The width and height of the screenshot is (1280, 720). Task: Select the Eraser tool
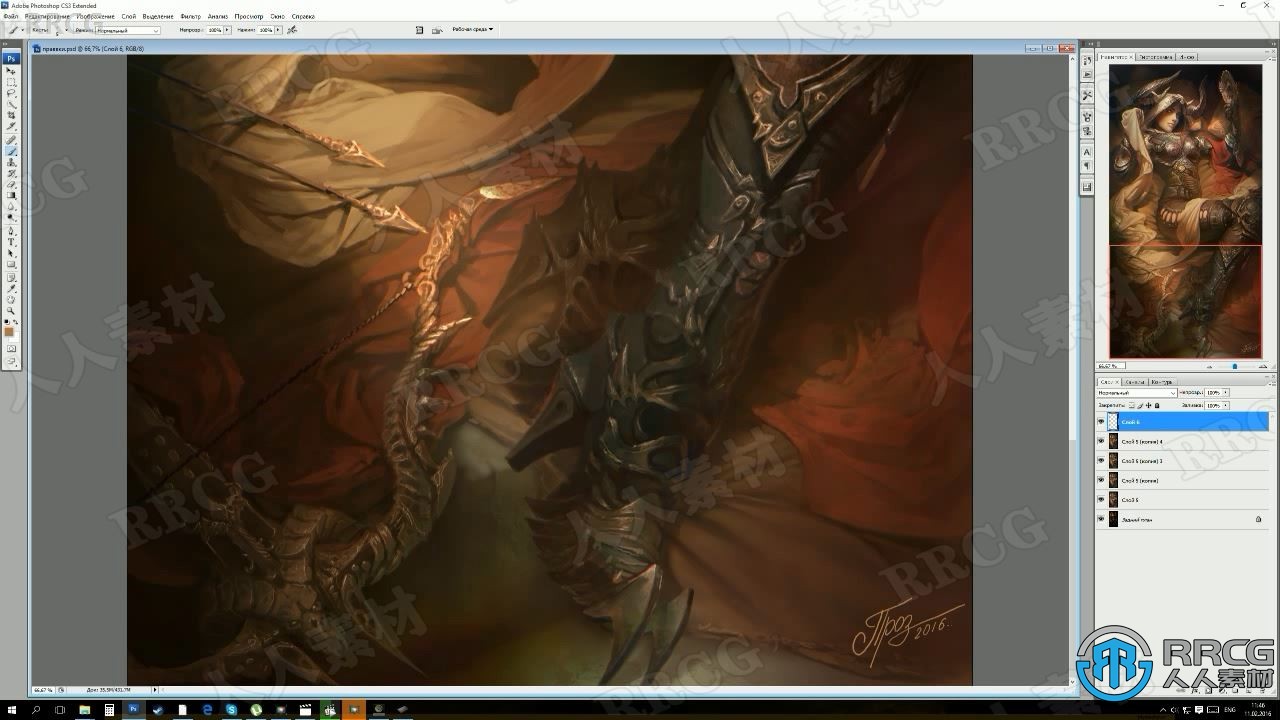point(12,183)
